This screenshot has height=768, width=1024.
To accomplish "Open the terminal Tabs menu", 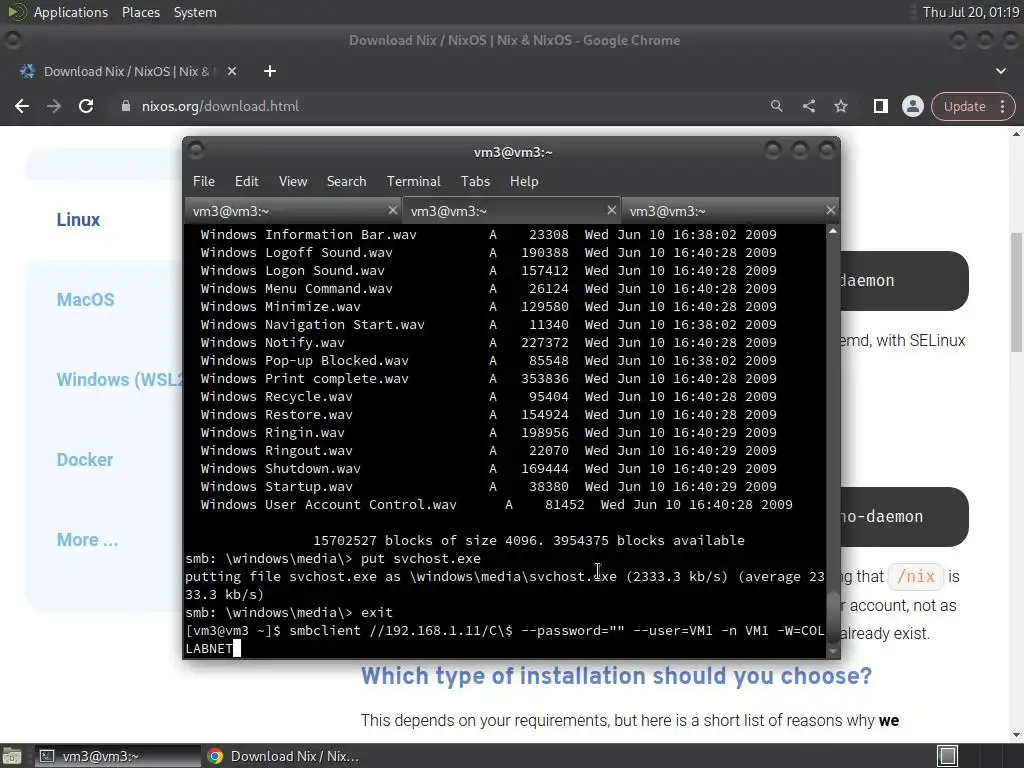I will 475,181.
